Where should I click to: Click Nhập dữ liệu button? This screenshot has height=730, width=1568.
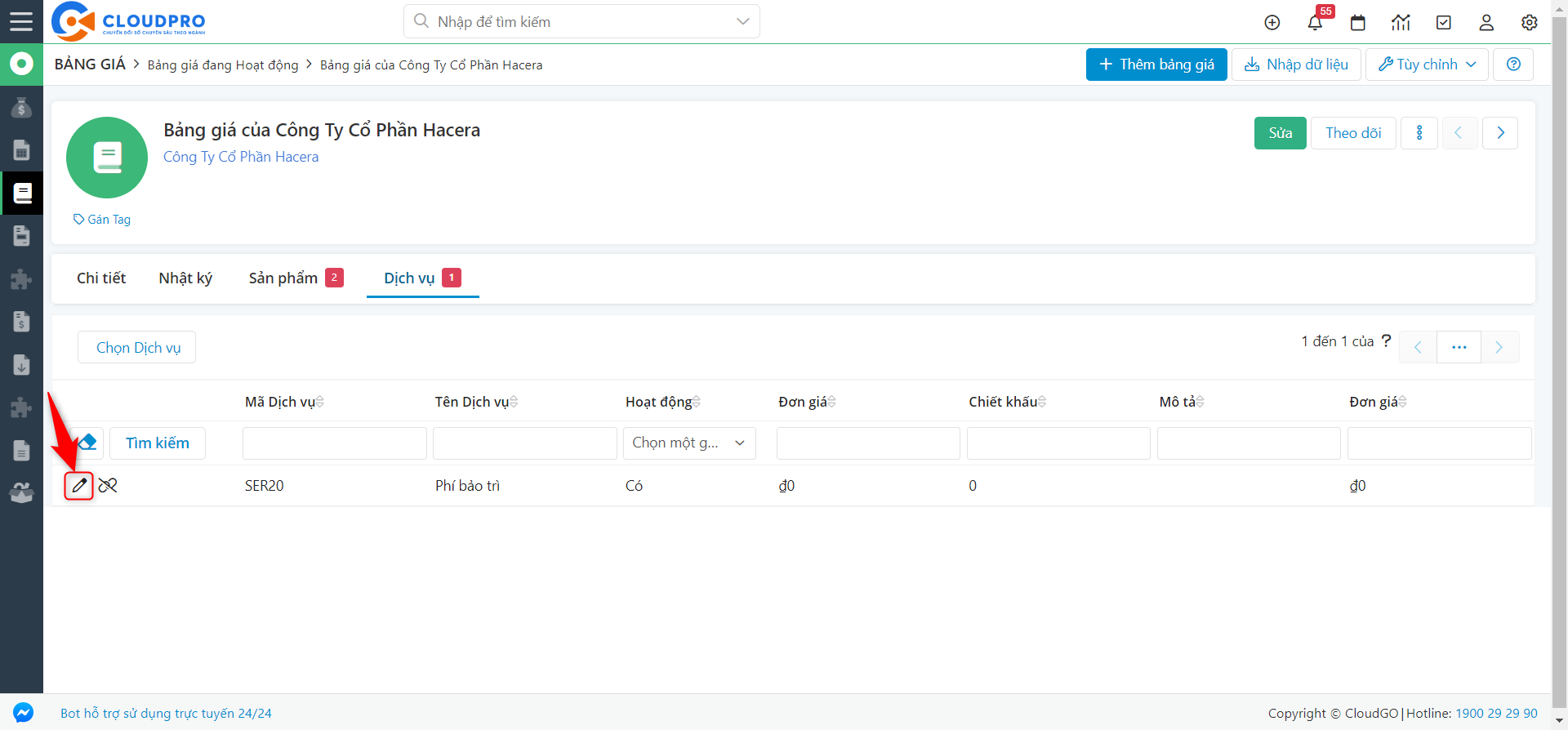point(1296,65)
